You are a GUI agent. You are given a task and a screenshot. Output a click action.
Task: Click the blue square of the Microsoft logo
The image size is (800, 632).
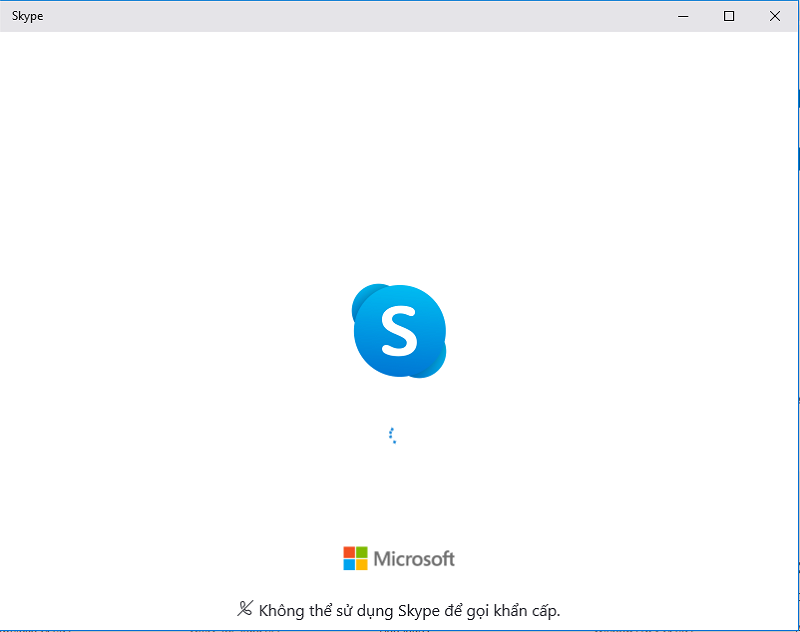[x=348, y=564]
